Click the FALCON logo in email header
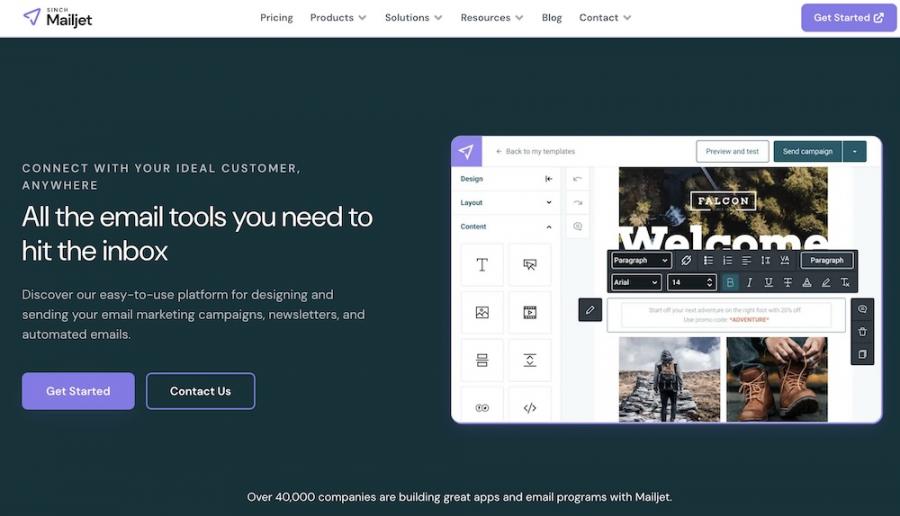The image size is (900, 516). tap(723, 201)
